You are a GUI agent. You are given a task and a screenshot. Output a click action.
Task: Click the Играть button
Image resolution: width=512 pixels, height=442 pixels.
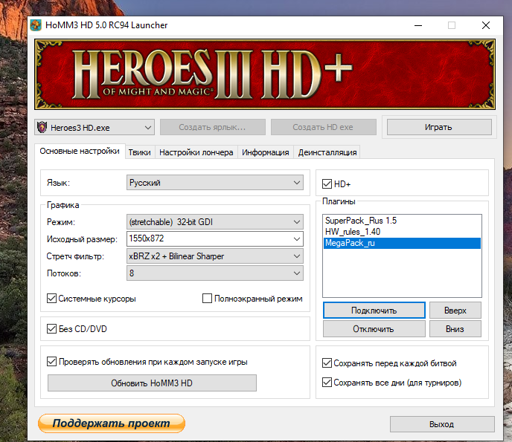pyautogui.click(x=439, y=127)
